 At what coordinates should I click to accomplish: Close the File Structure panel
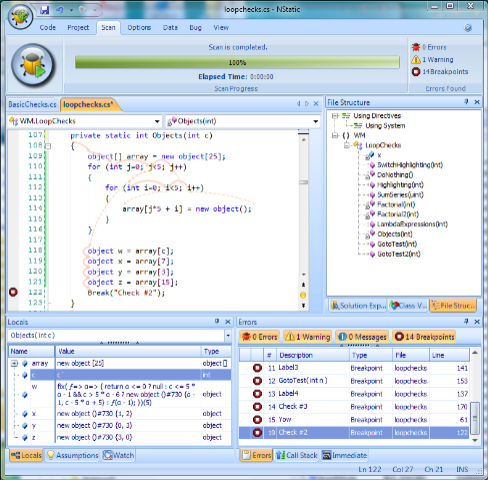[x=477, y=102]
